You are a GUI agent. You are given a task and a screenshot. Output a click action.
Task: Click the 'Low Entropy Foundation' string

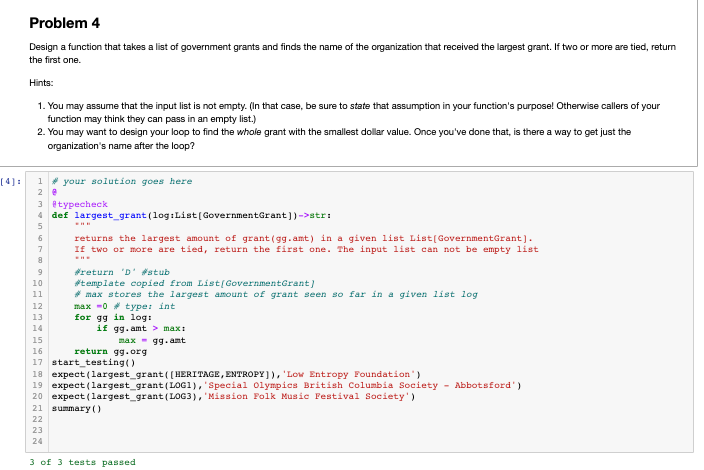click(348, 374)
